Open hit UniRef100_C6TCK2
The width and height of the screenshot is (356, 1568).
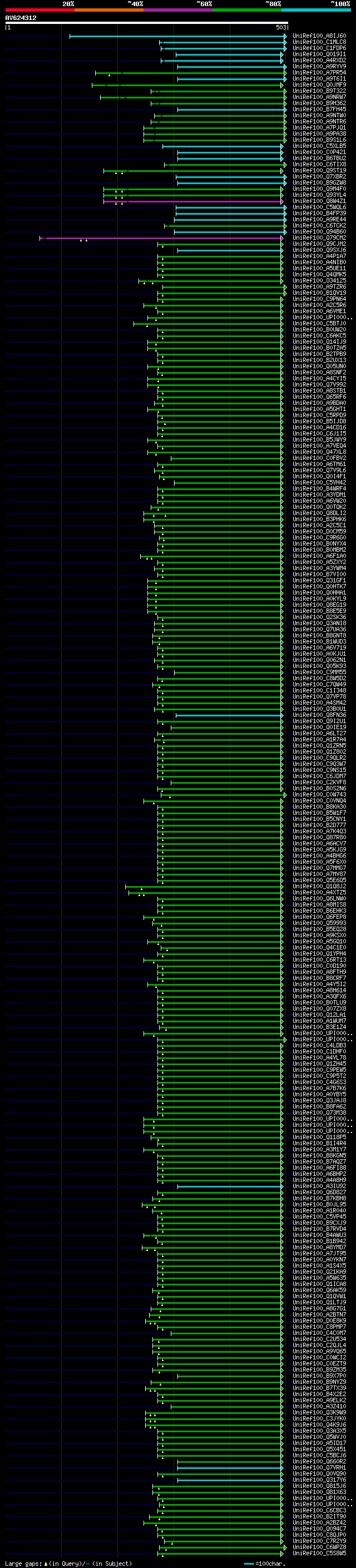tap(319, 225)
